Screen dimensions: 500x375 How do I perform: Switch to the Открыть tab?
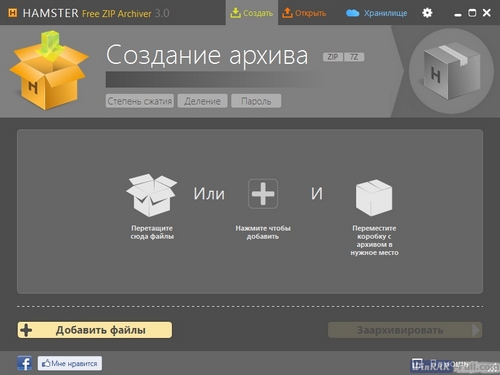[304, 13]
